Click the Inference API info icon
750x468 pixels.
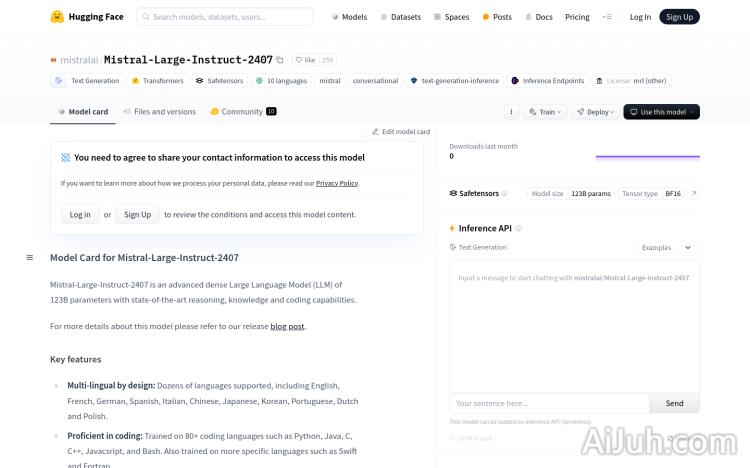point(519,228)
